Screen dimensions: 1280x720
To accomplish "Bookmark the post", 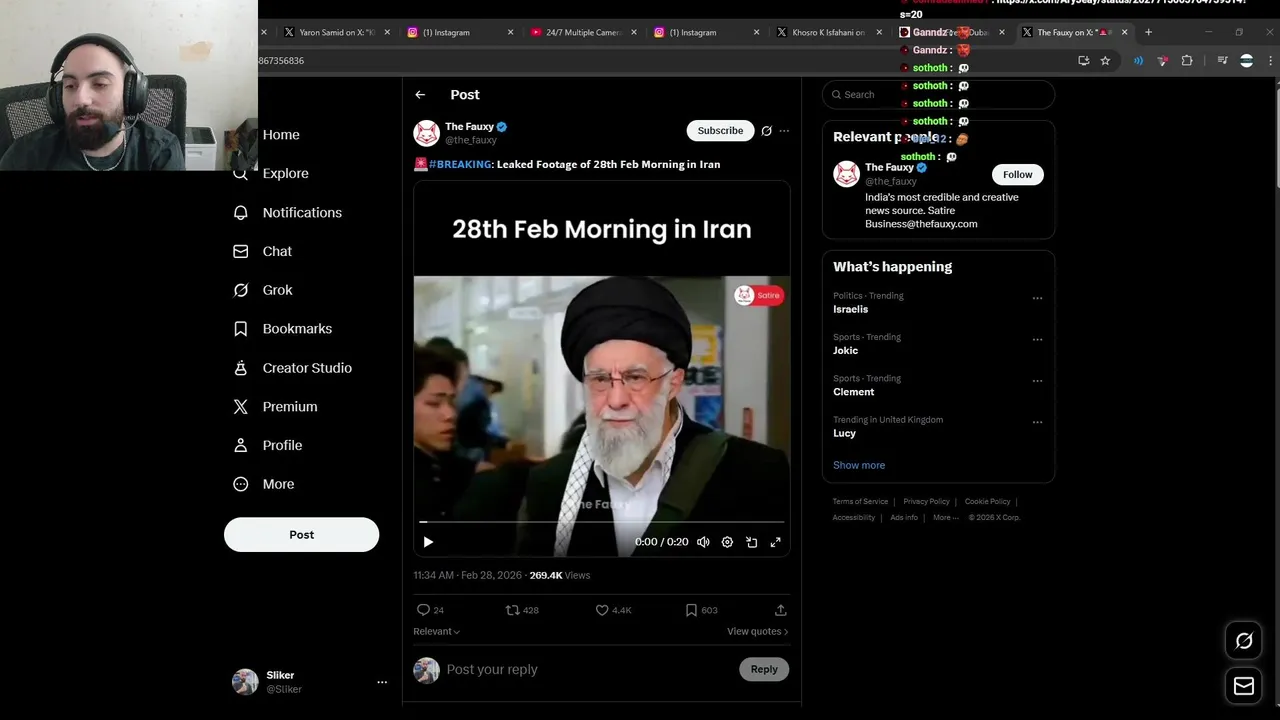I will click(x=691, y=610).
